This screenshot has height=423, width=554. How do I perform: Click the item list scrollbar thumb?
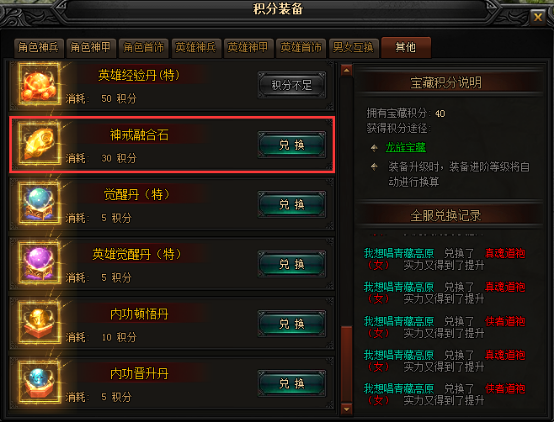click(347, 364)
